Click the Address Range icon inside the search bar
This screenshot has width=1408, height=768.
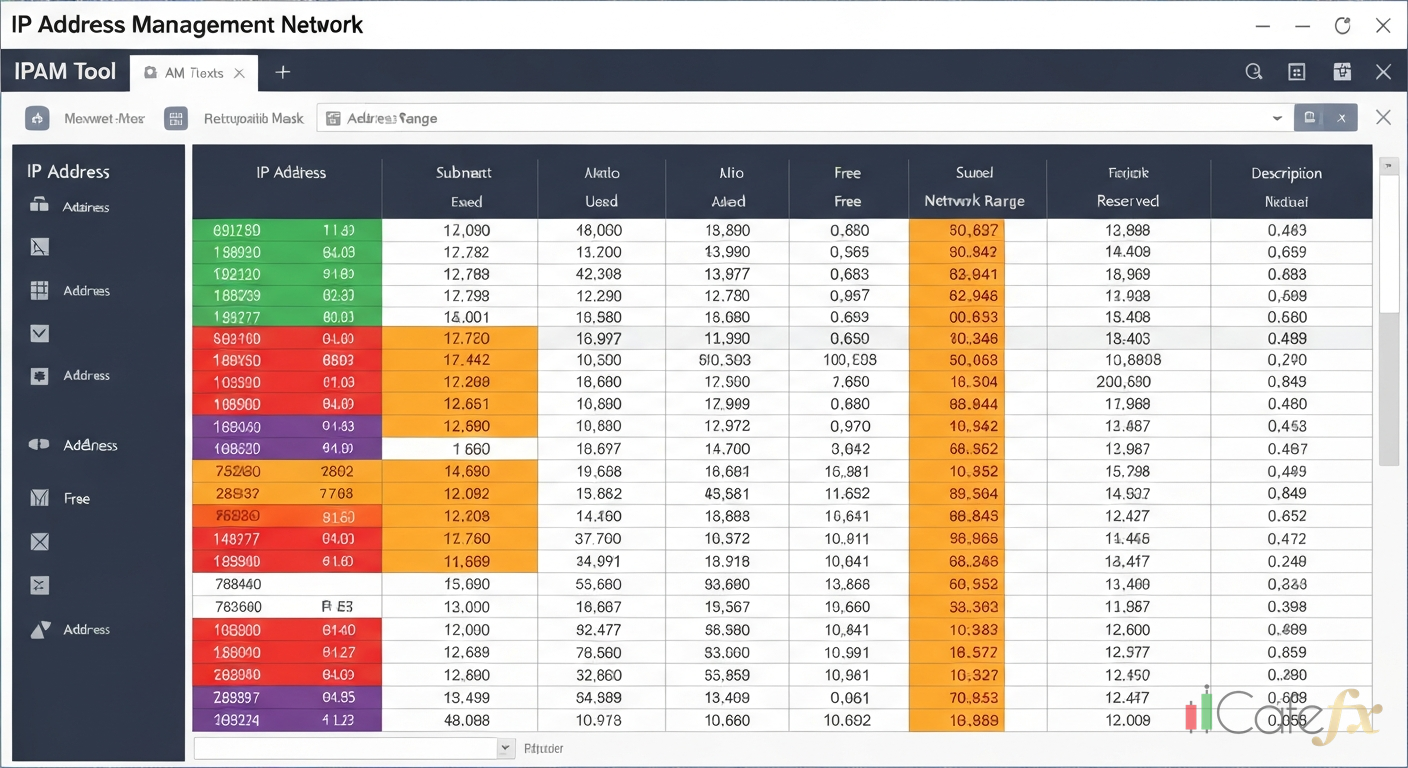[x=333, y=117]
